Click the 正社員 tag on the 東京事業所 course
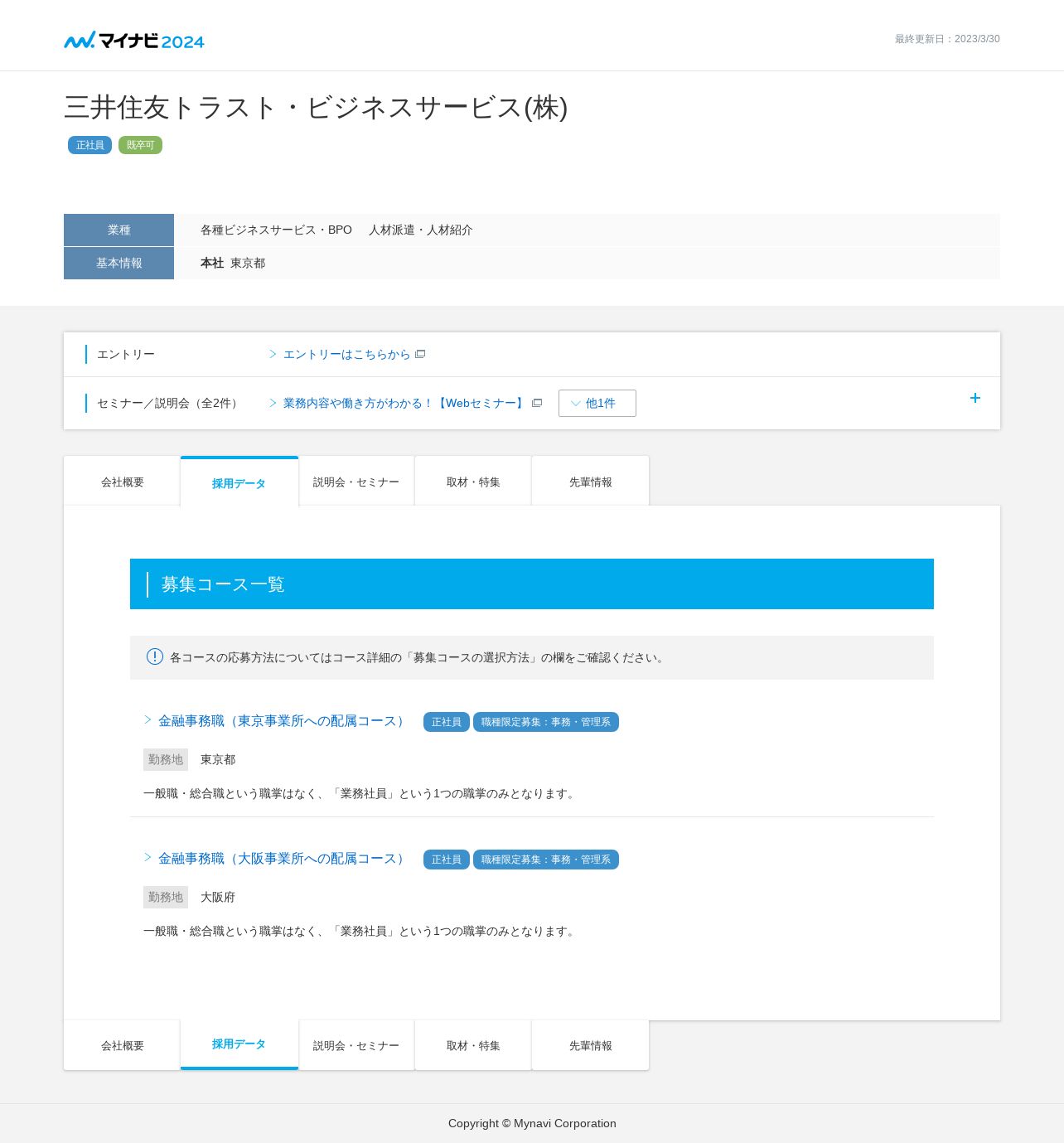The height and width of the screenshot is (1143, 1064). tap(447, 722)
